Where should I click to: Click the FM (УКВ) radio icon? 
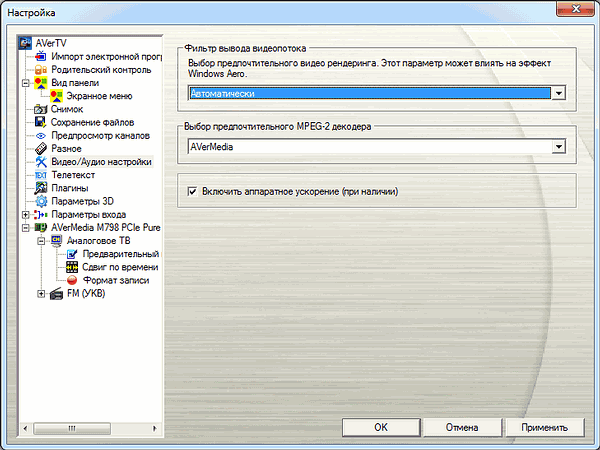(x=56, y=293)
